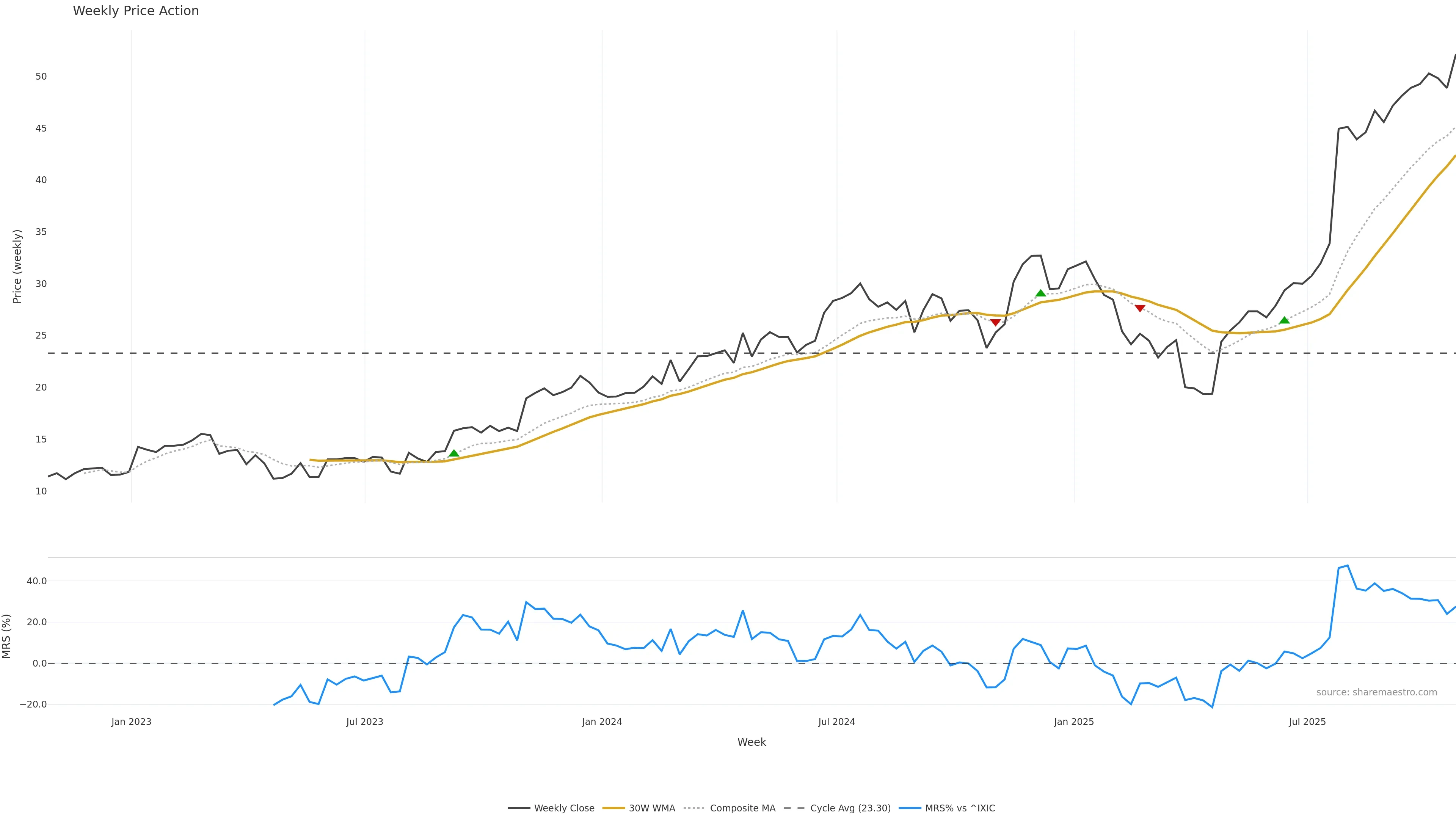Select the Jan 2024 x-axis label
This screenshot has height=819, width=1456.
point(602,722)
